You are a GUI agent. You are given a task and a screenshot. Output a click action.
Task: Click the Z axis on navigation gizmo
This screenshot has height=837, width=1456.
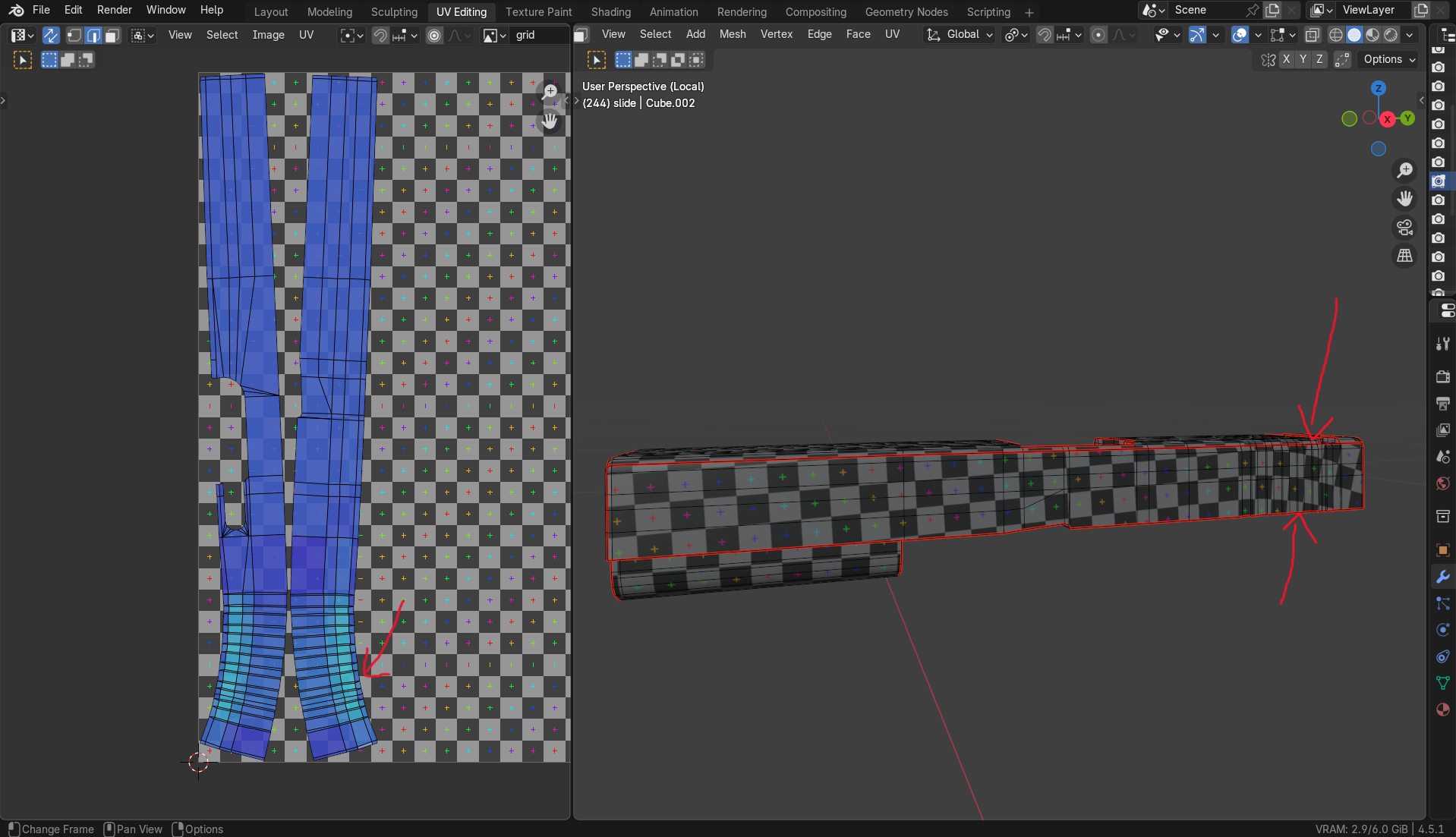pos(1379,88)
